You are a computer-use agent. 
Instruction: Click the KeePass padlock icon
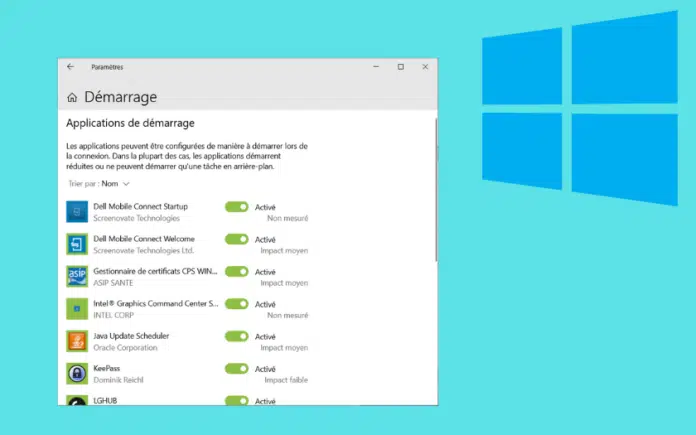tap(77, 374)
